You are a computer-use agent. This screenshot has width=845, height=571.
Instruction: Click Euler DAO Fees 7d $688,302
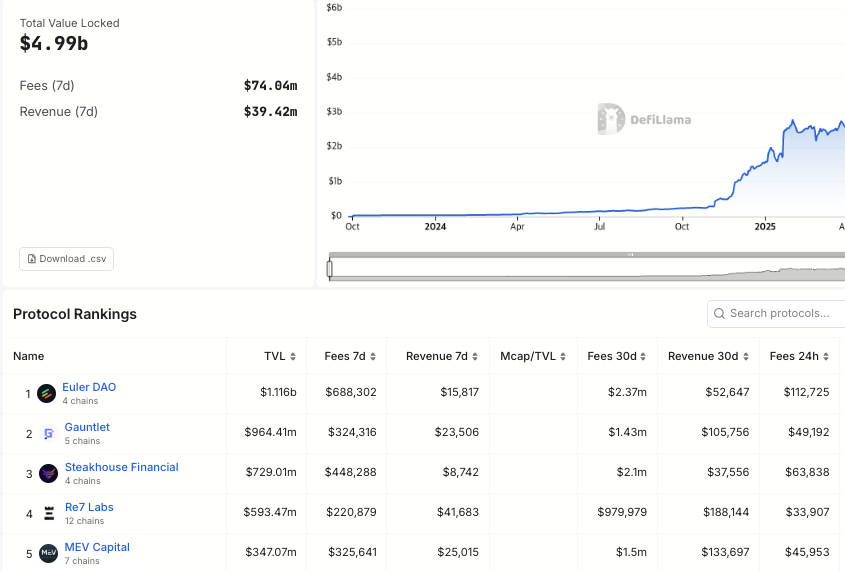click(x=351, y=392)
